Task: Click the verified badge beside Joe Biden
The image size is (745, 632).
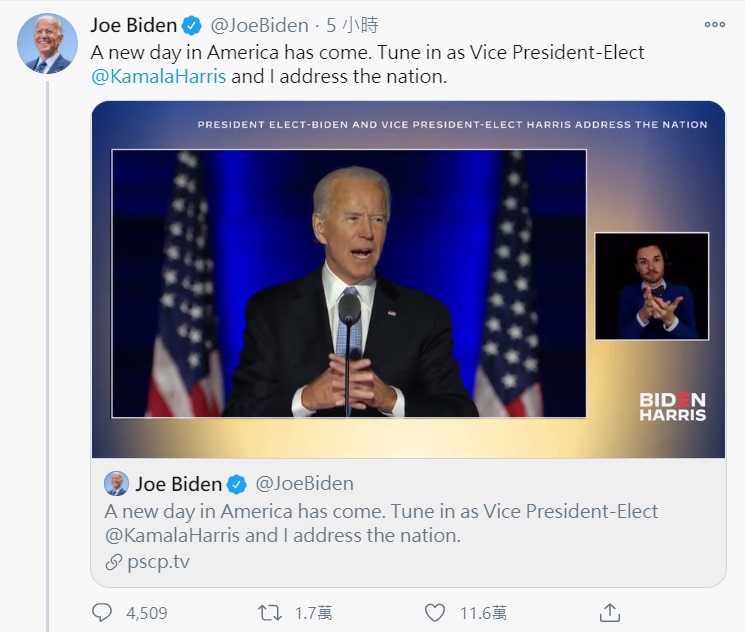Action: pos(192,25)
